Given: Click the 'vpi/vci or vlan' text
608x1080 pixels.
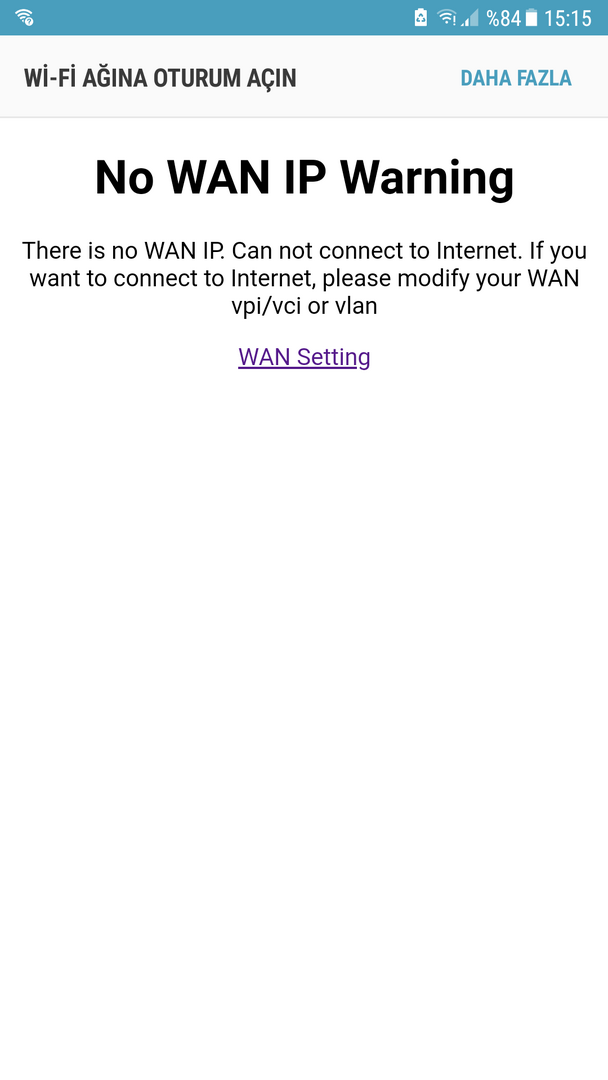Looking at the screenshot, I should pyautogui.click(x=304, y=306).
